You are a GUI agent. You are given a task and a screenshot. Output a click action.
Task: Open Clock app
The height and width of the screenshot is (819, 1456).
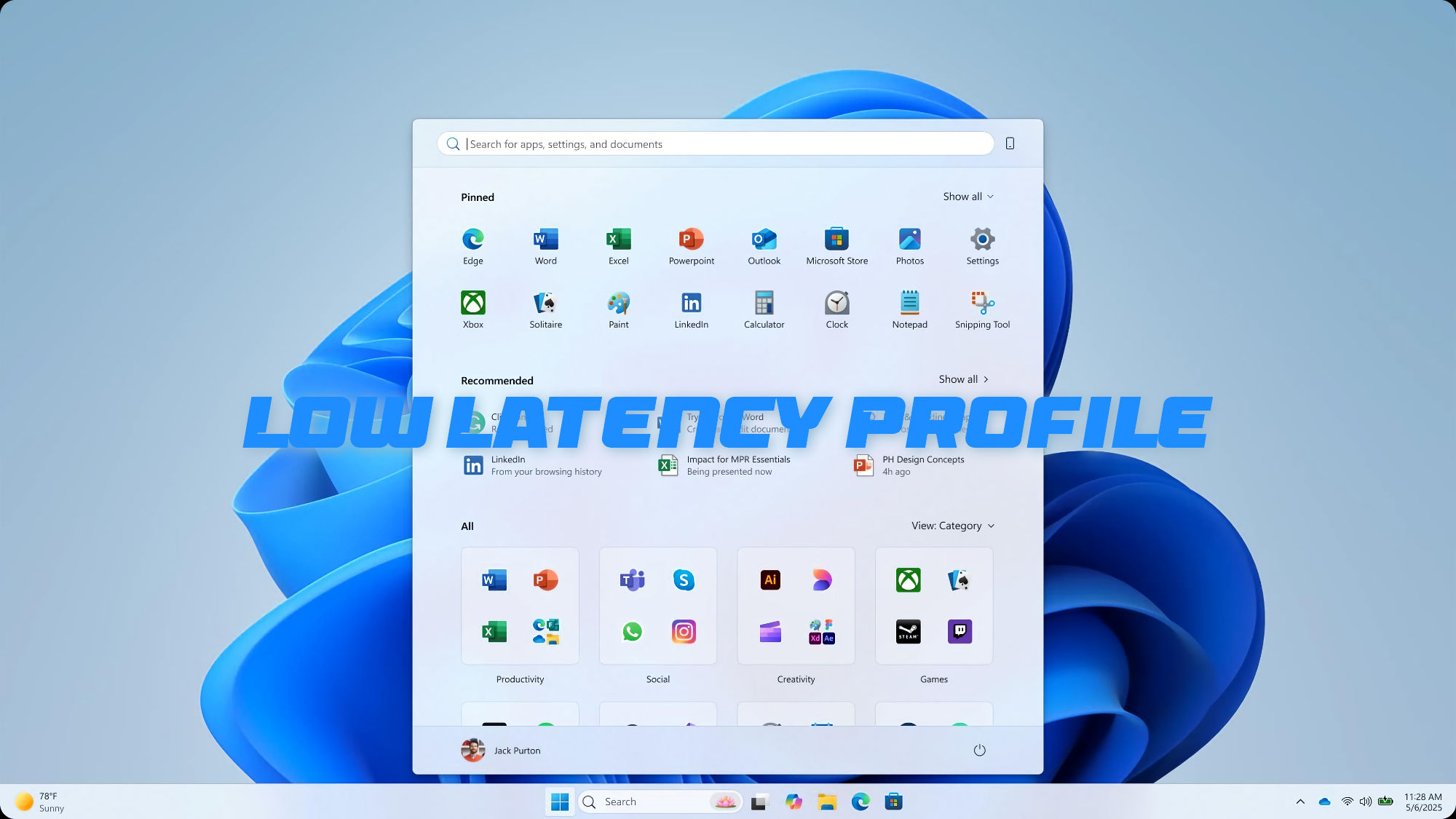[837, 310]
